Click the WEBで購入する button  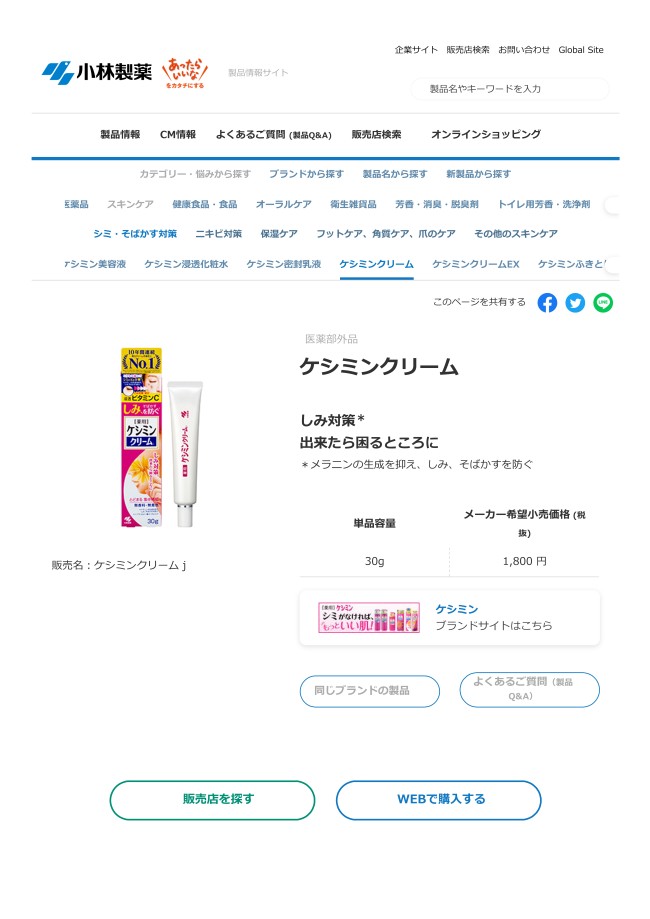coord(438,800)
